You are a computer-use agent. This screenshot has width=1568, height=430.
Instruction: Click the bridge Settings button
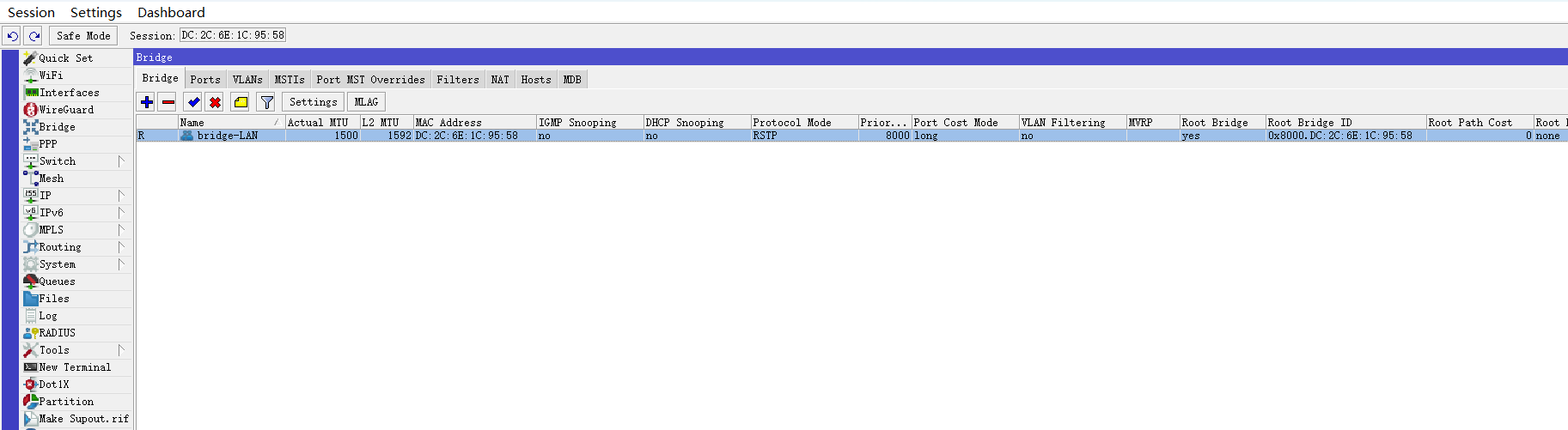pos(313,102)
